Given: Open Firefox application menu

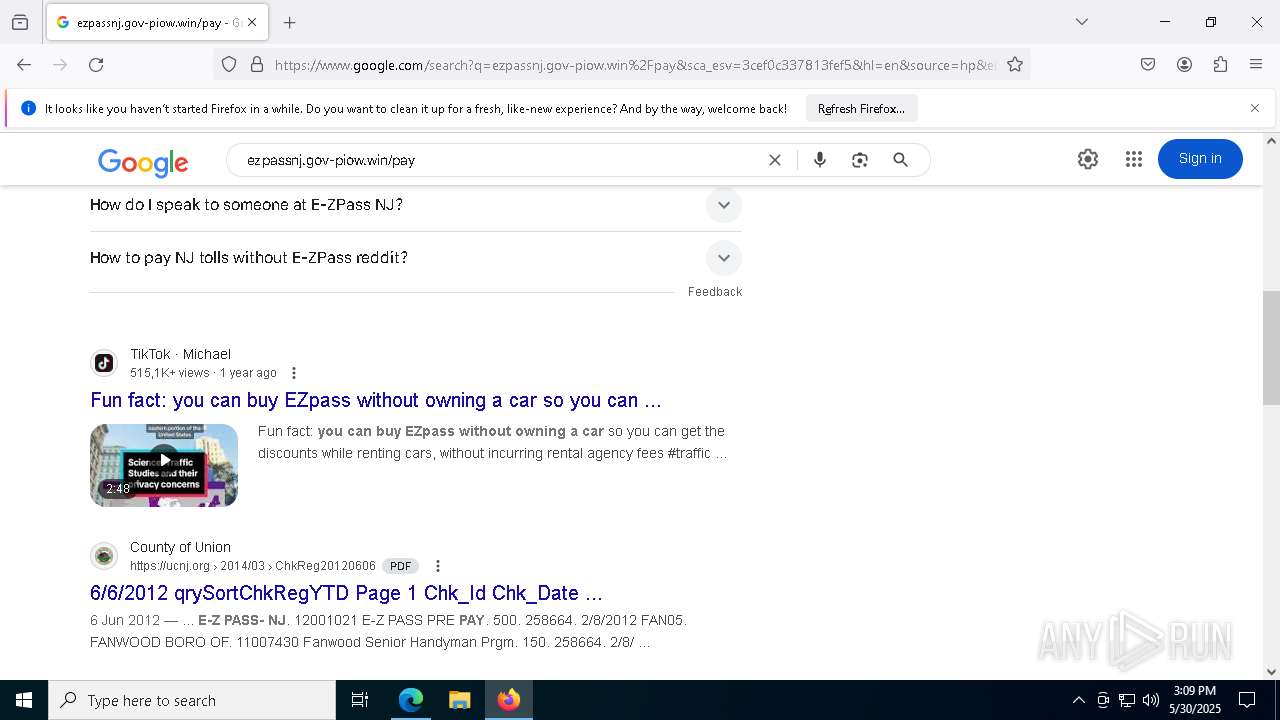Looking at the screenshot, I should [1256, 64].
